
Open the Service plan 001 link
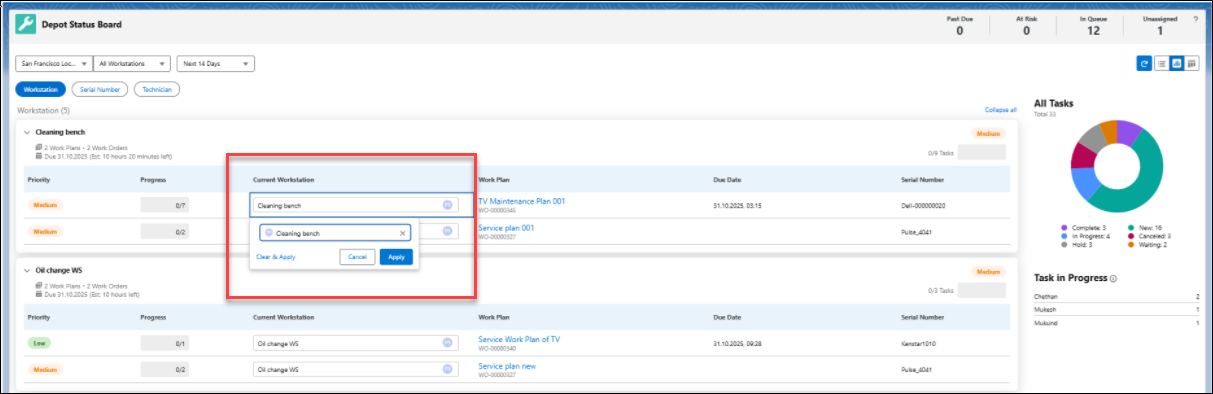point(506,227)
